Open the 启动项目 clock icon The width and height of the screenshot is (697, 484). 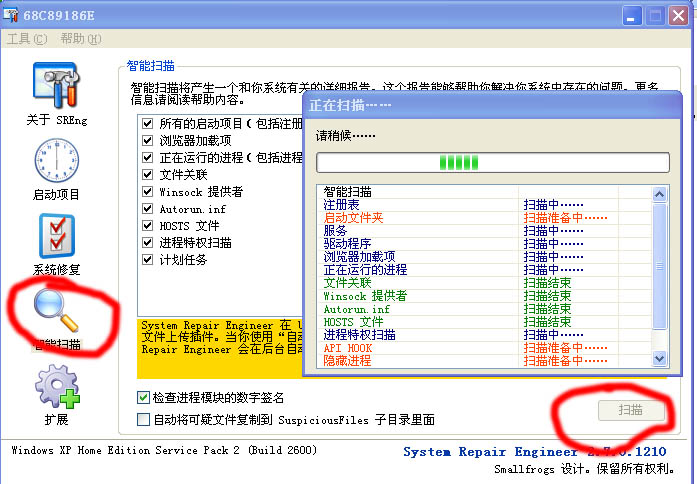point(56,160)
